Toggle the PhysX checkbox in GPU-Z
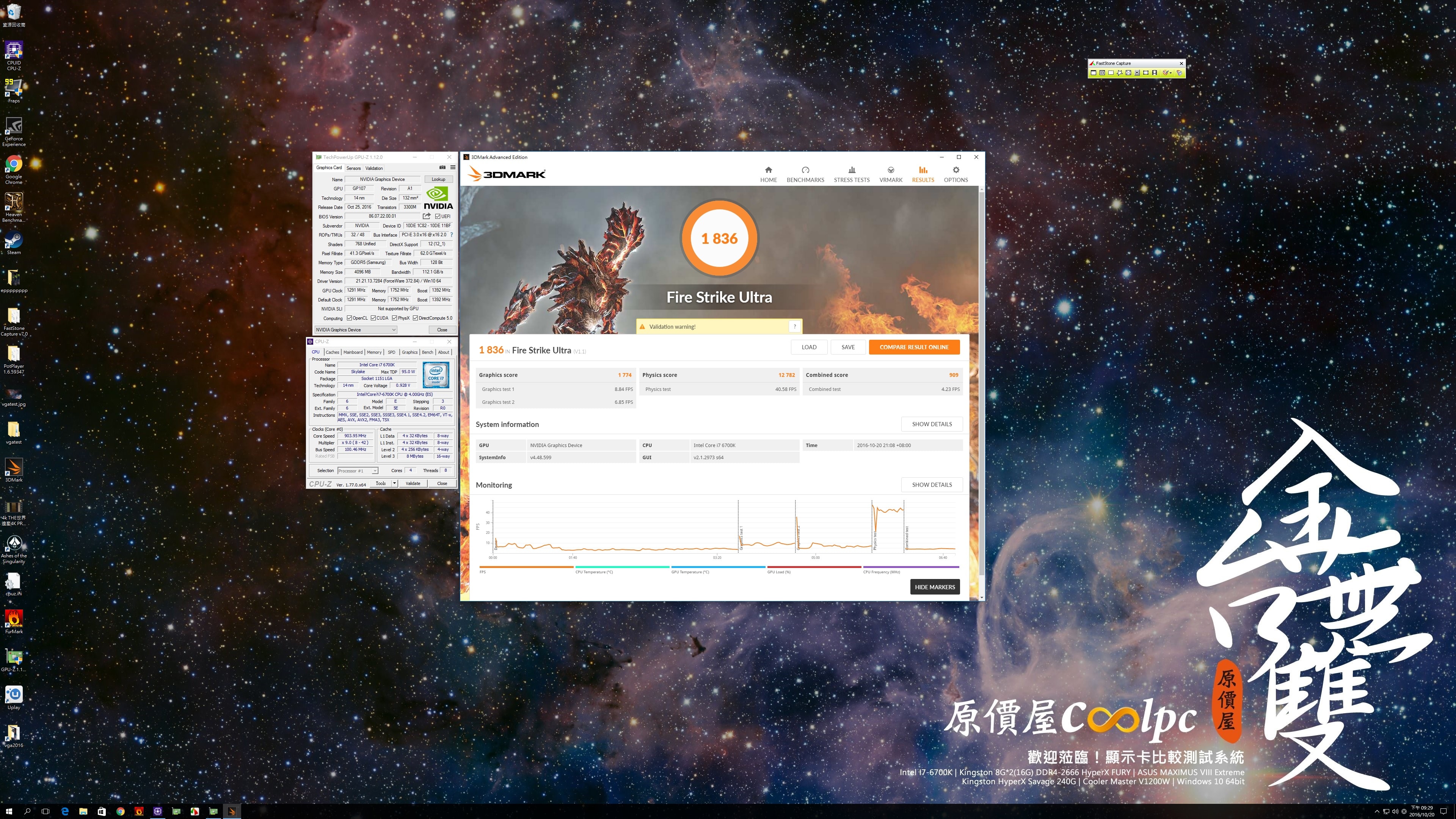This screenshot has width=1456, height=819. (x=394, y=318)
